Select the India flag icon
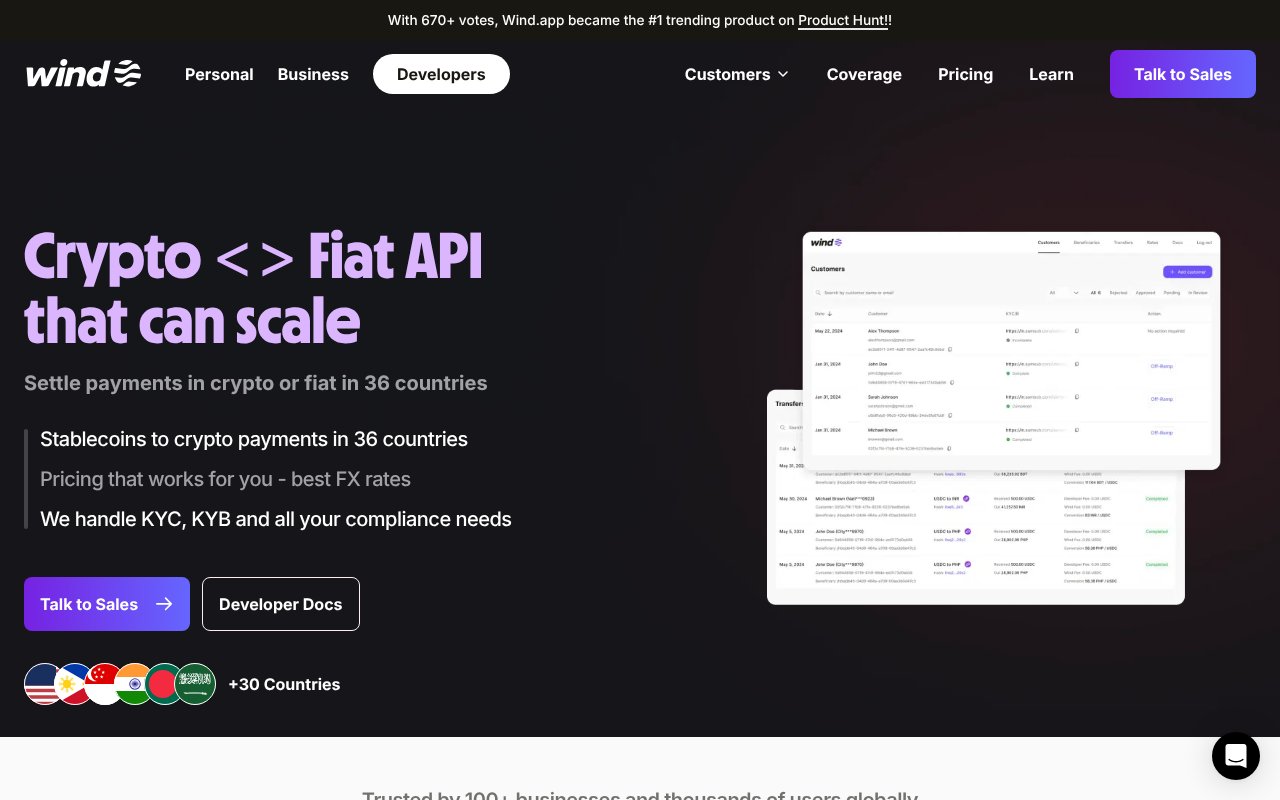Image resolution: width=1280 pixels, height=800 pixels. click(x=134, y=684)
